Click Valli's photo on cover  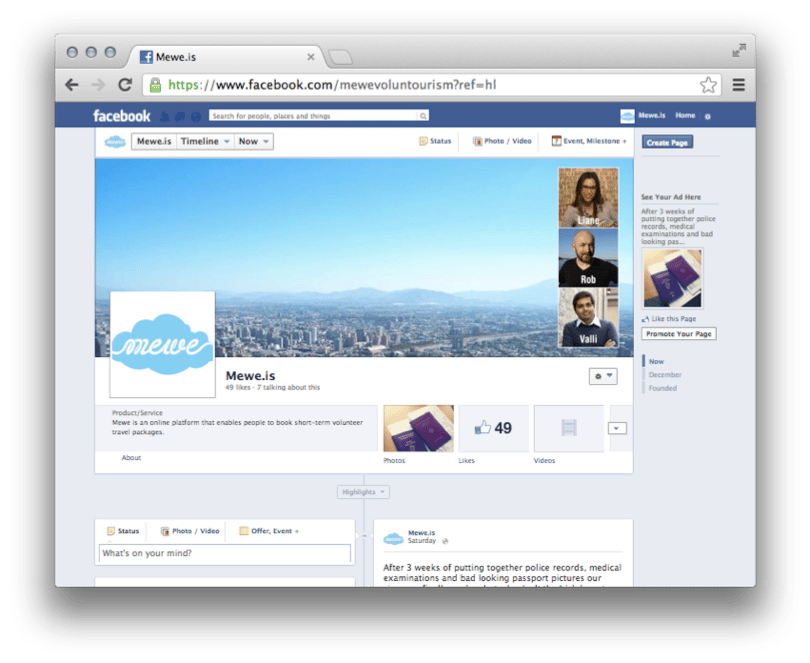pyautogui.click(x=588, y=317)
